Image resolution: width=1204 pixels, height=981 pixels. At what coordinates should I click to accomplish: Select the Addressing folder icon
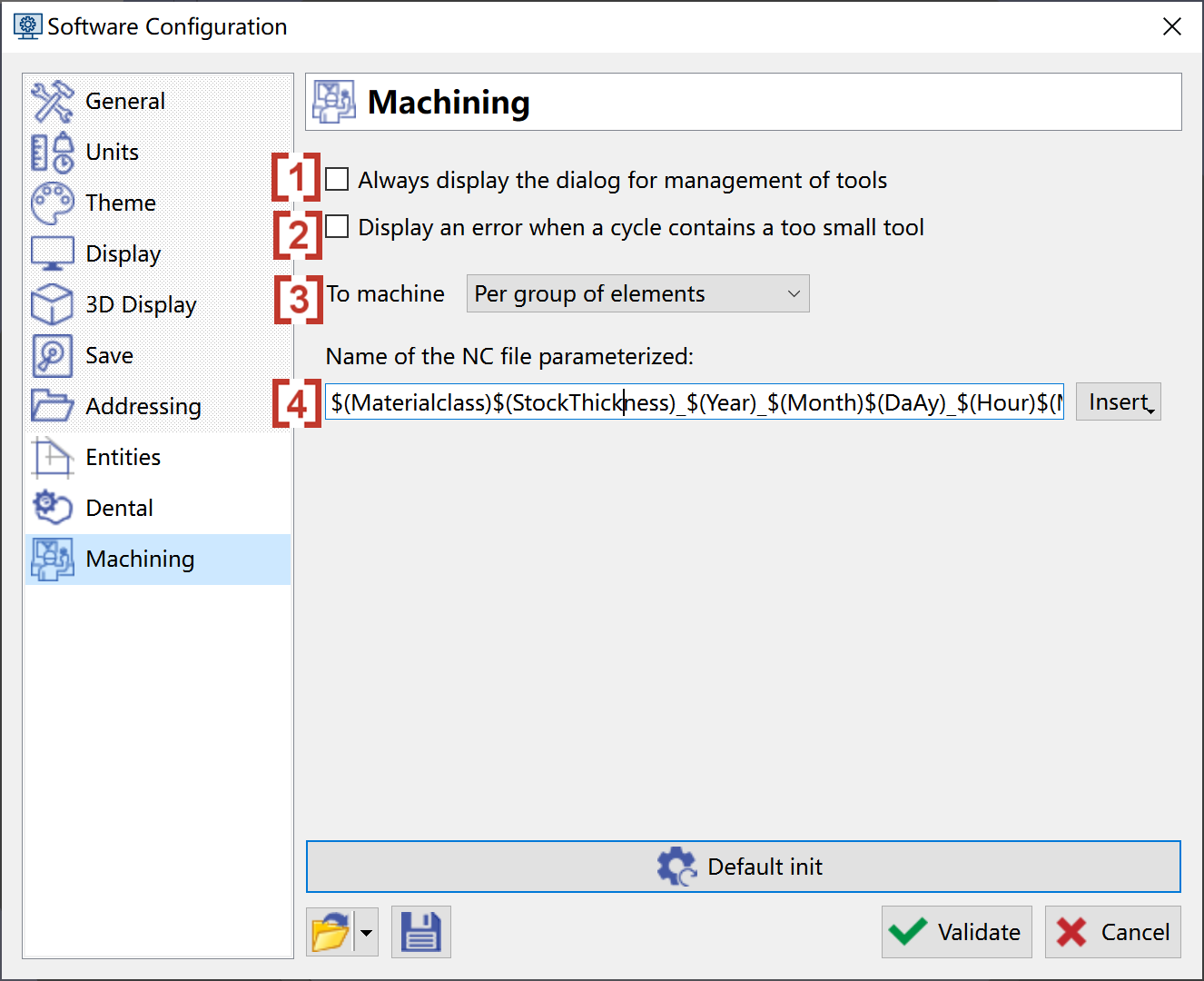[52, 406]
